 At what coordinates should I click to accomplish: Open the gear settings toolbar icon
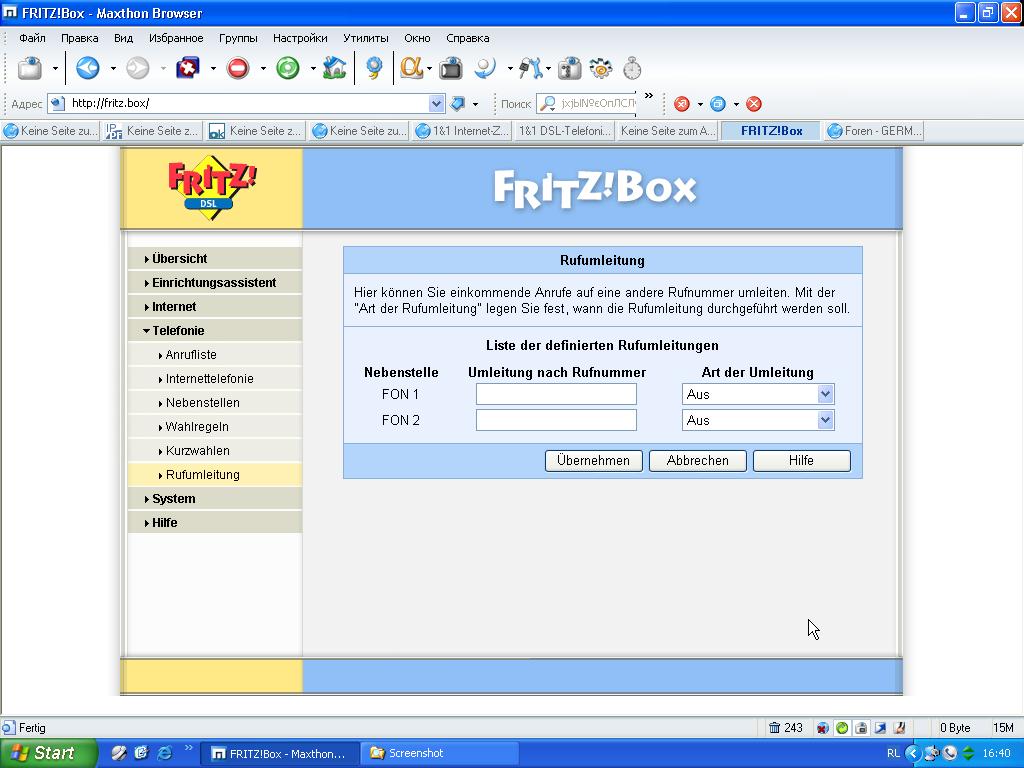[600, 68]
